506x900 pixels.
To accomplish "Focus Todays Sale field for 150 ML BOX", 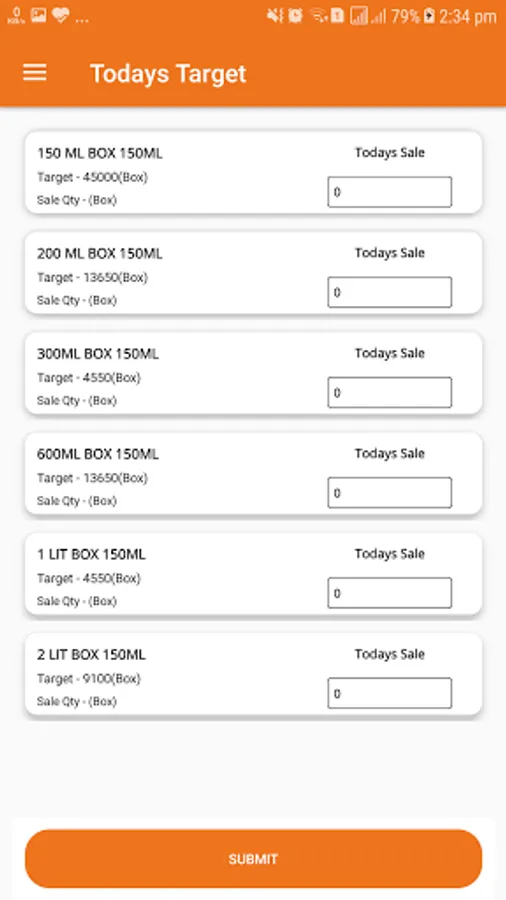I will [x=390, y=192].
